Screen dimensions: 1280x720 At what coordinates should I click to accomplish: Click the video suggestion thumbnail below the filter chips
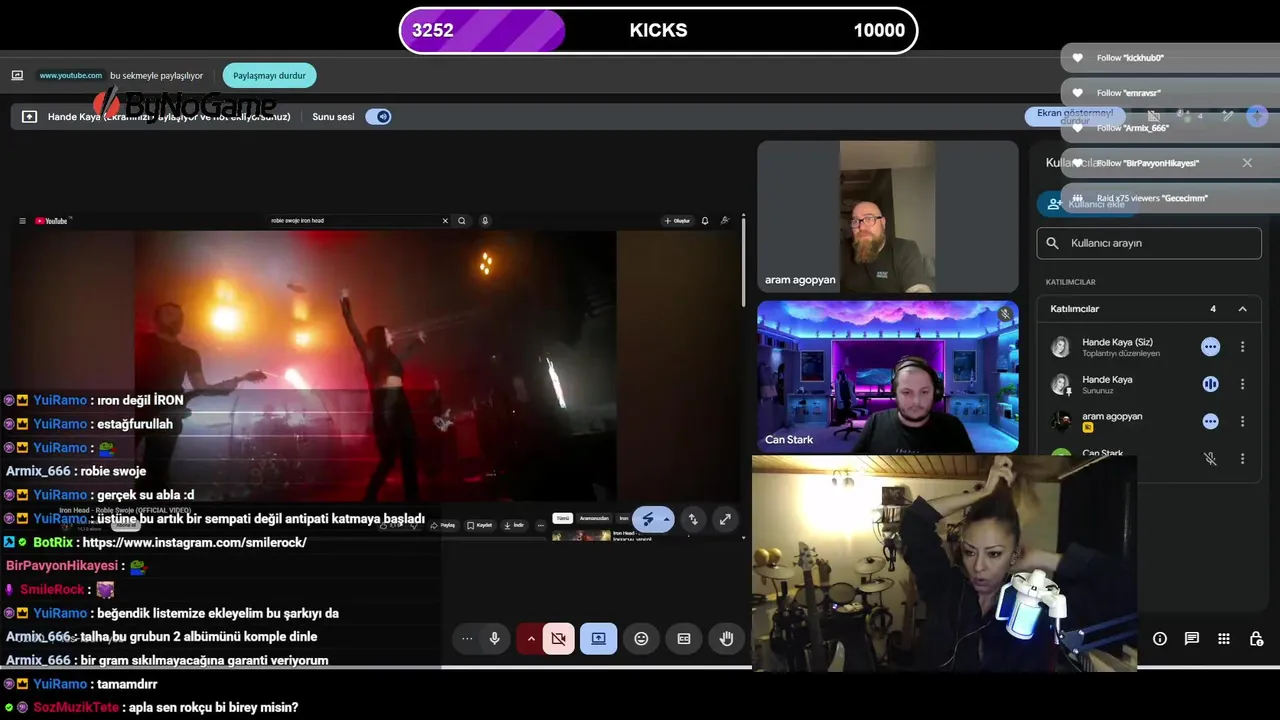(x=581, y=536)
